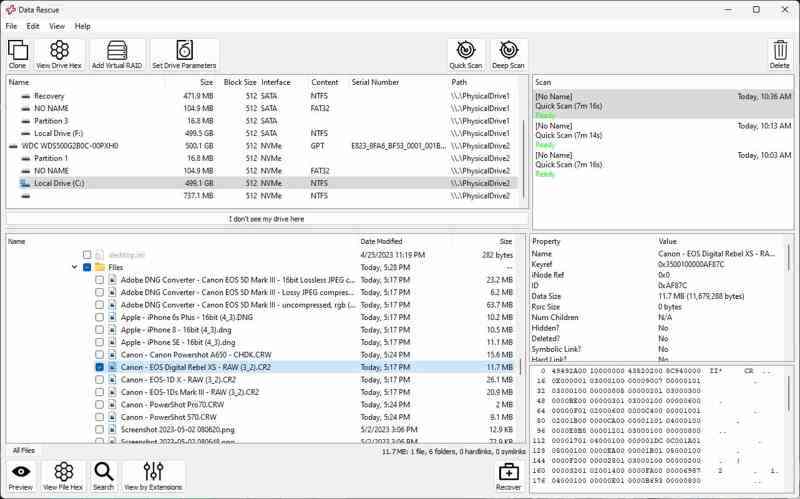The height and width of the screenshot is (499, 800).
Task: Click "I don't see my drive here"
Action: 265,218
